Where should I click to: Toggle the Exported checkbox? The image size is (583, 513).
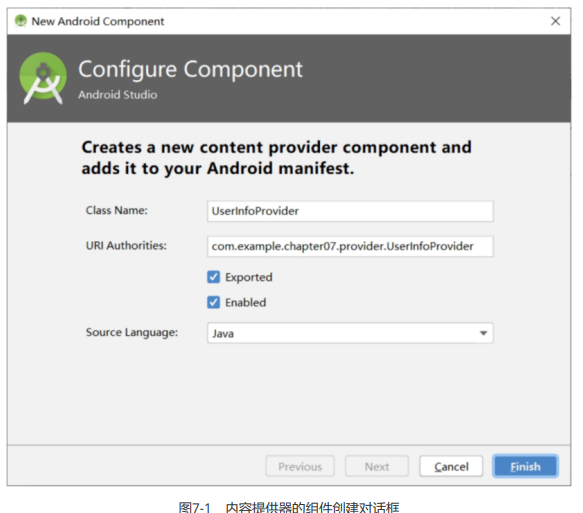pyautogui.click(x=213, y=277)
